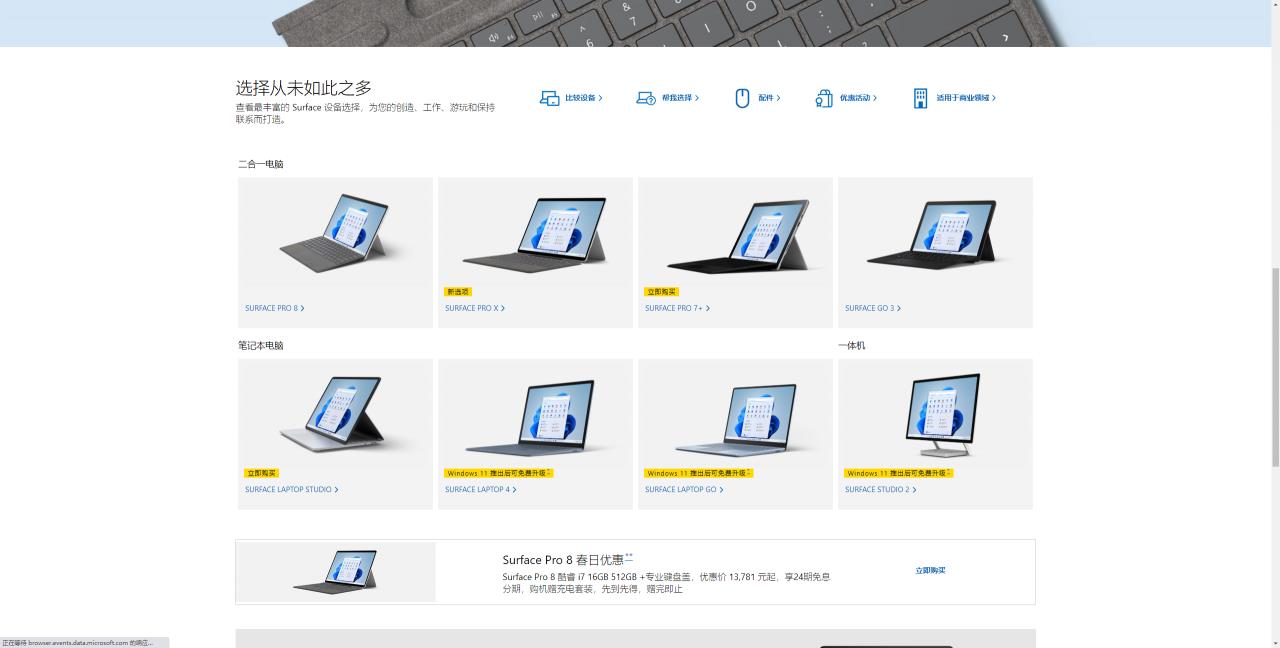This screenshot has height=648, width=1280.
Task: Click the 笔记本电脑 category heading
Action: coord(261,346)
